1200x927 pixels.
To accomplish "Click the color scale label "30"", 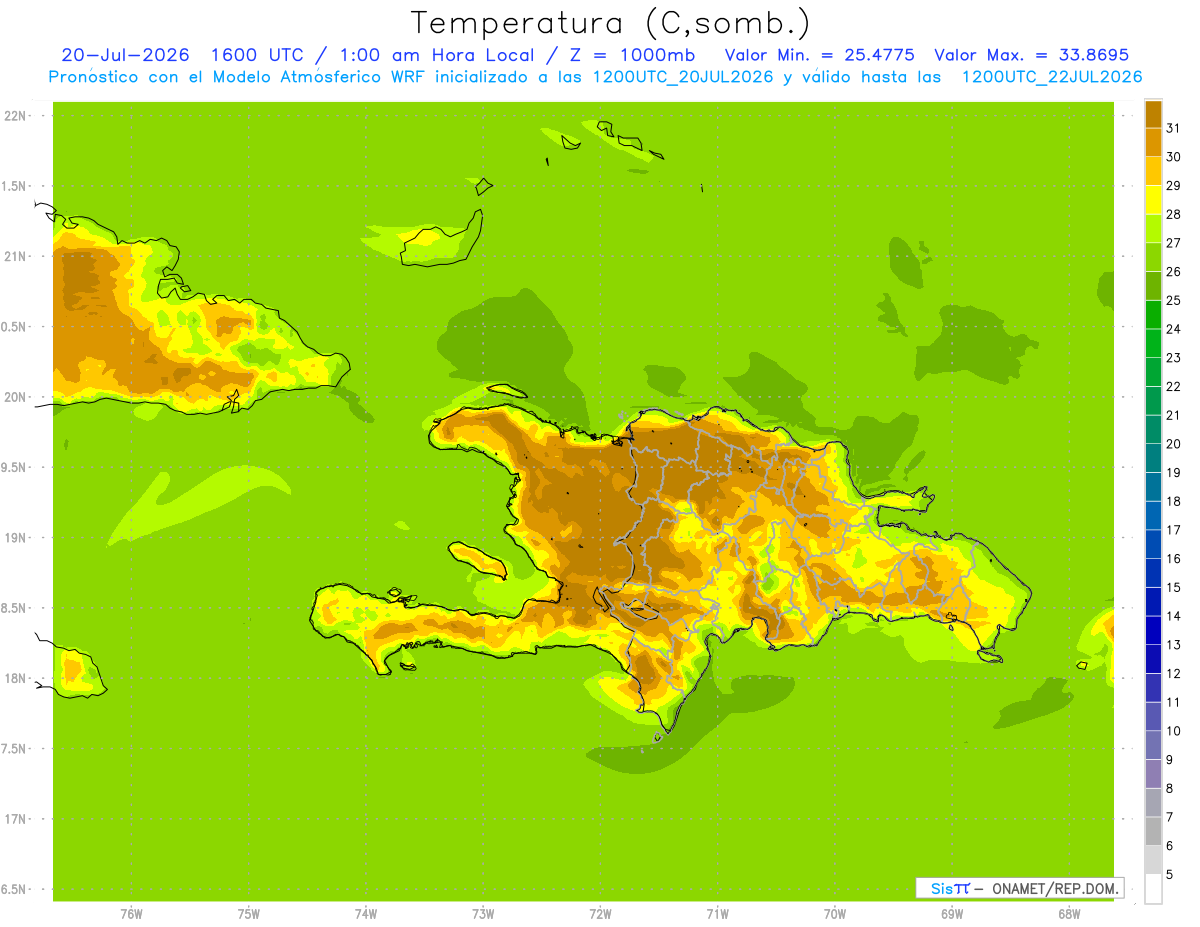I will [1173, 157].
